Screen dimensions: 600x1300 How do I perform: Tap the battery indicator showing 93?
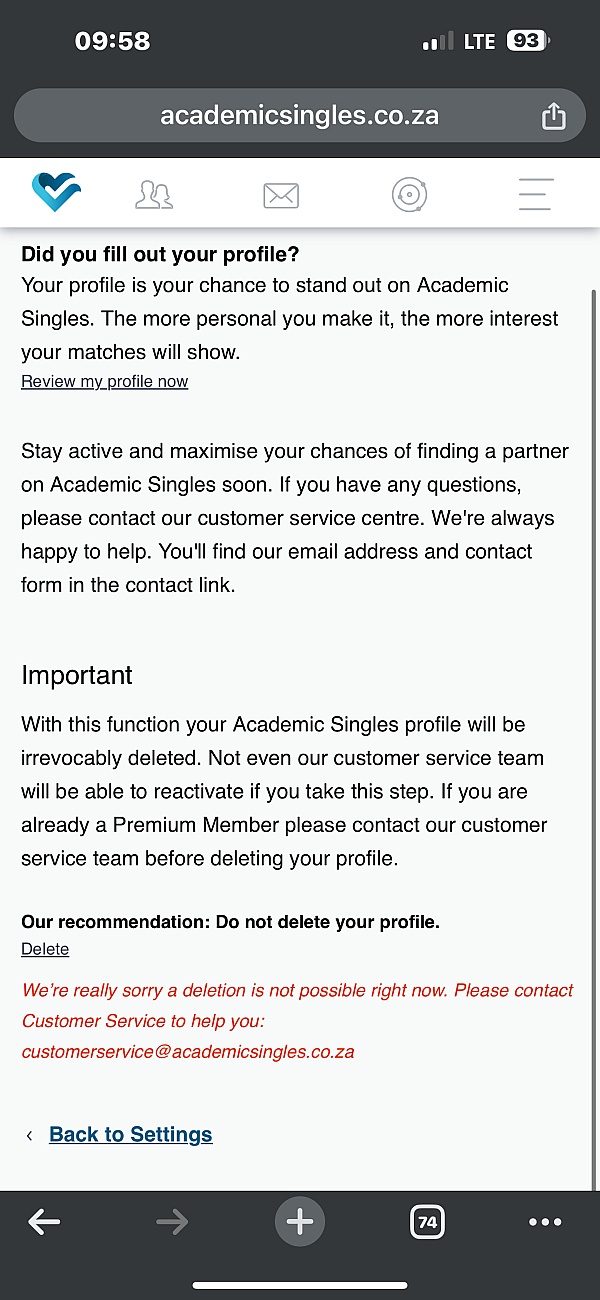coord(528,41)
